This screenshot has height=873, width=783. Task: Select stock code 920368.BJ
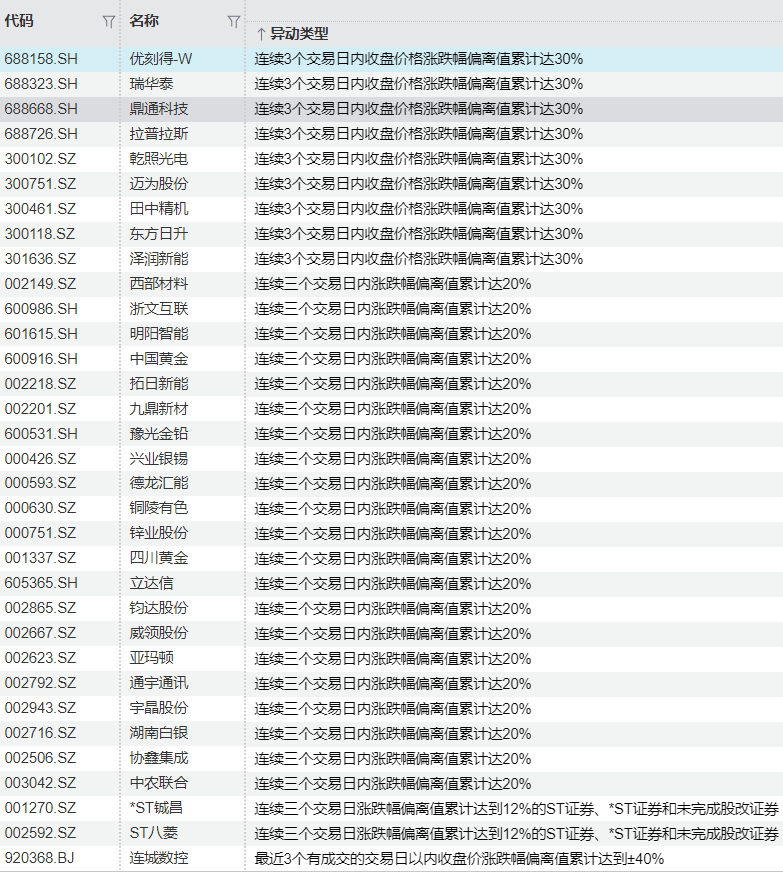(x=40, y=859)
